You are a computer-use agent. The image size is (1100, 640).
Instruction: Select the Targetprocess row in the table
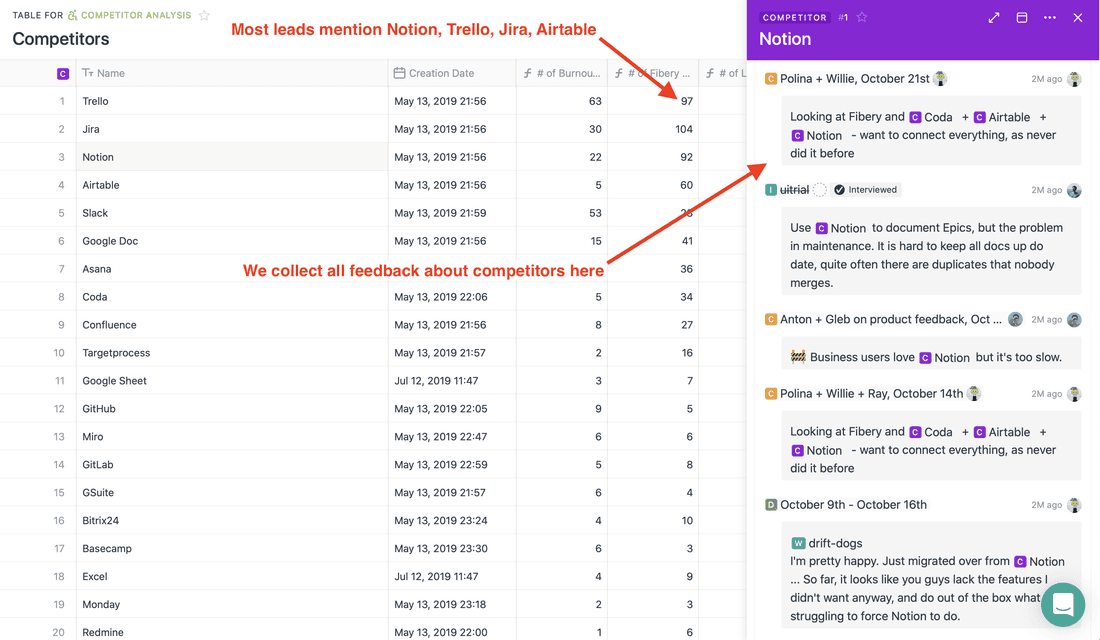coord(116,353)
